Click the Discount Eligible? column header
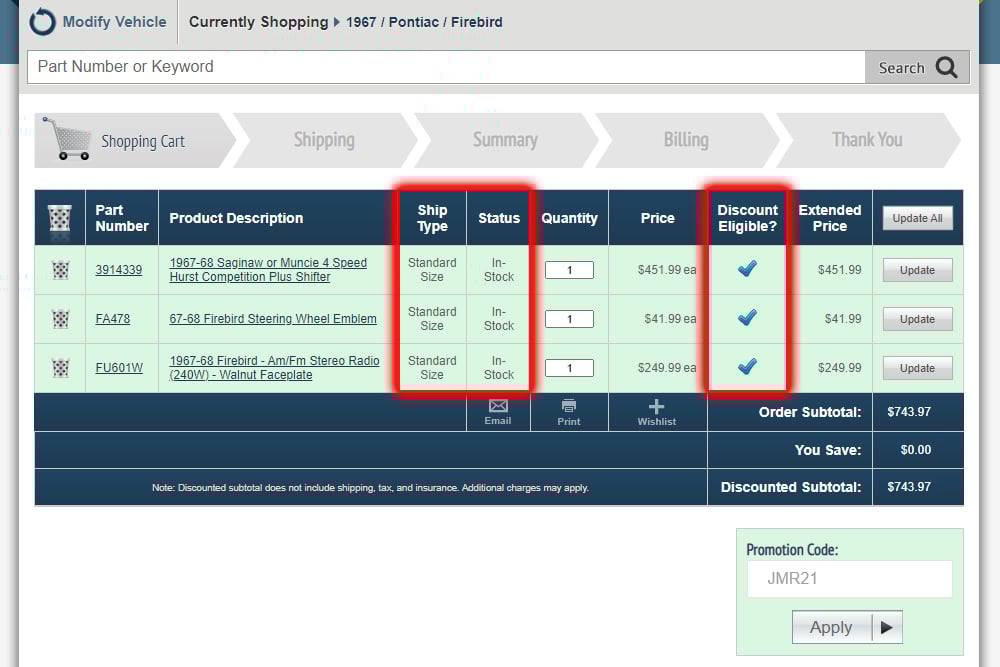This screenshot has width=1000, height=667. click(x=747, y=218)
